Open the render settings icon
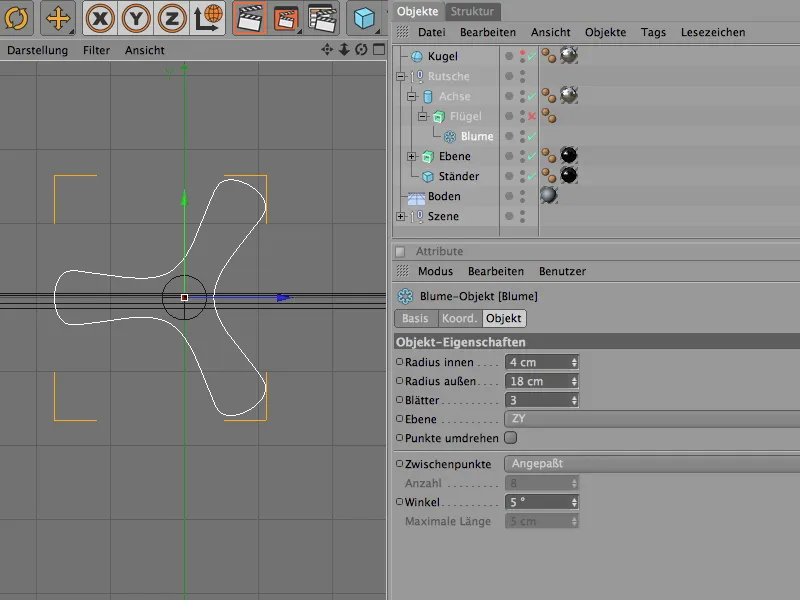 (322, 18)
